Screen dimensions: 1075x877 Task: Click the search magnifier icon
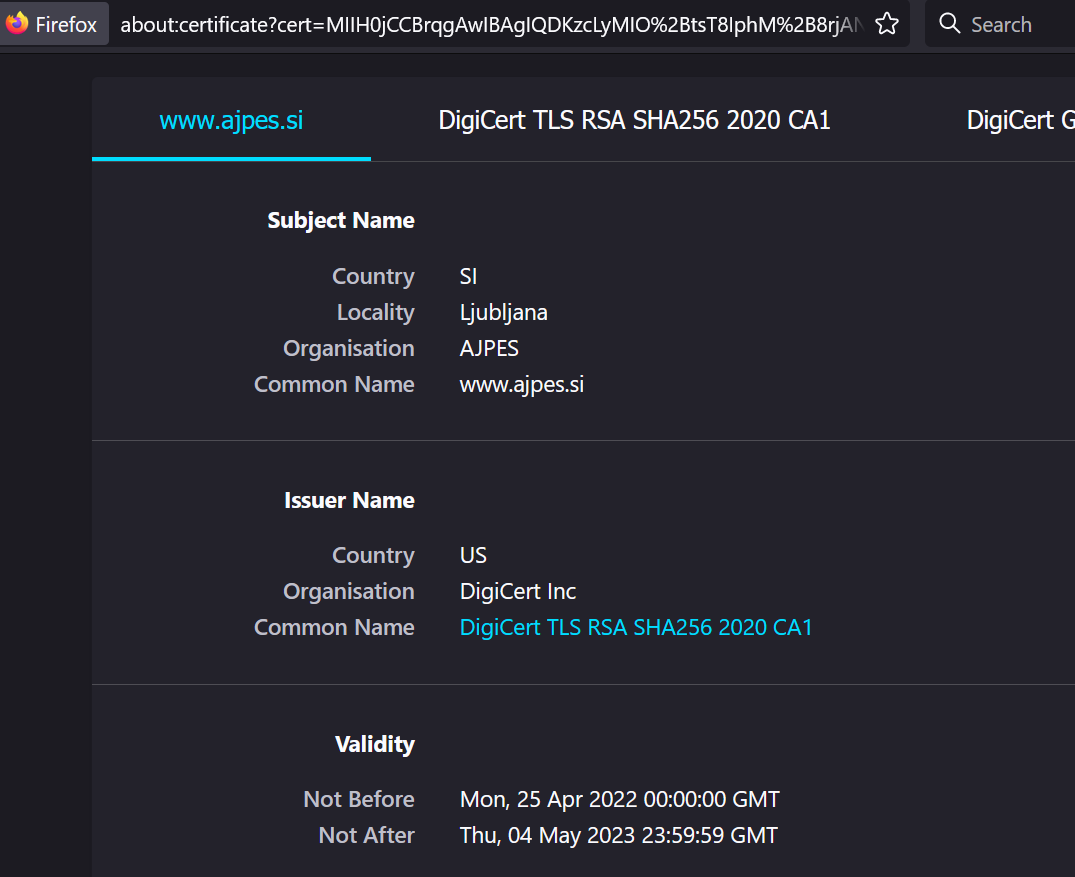pos(950,24)
